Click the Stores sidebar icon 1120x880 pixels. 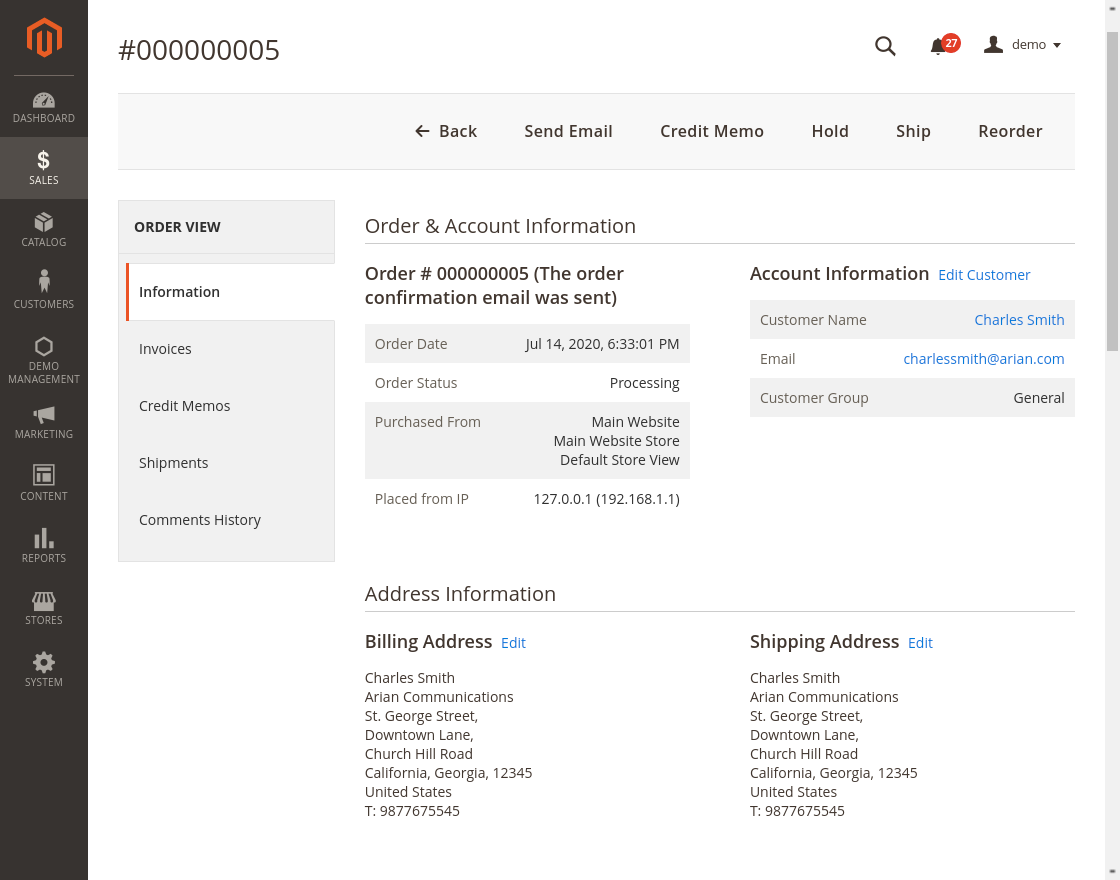[43, 607]
